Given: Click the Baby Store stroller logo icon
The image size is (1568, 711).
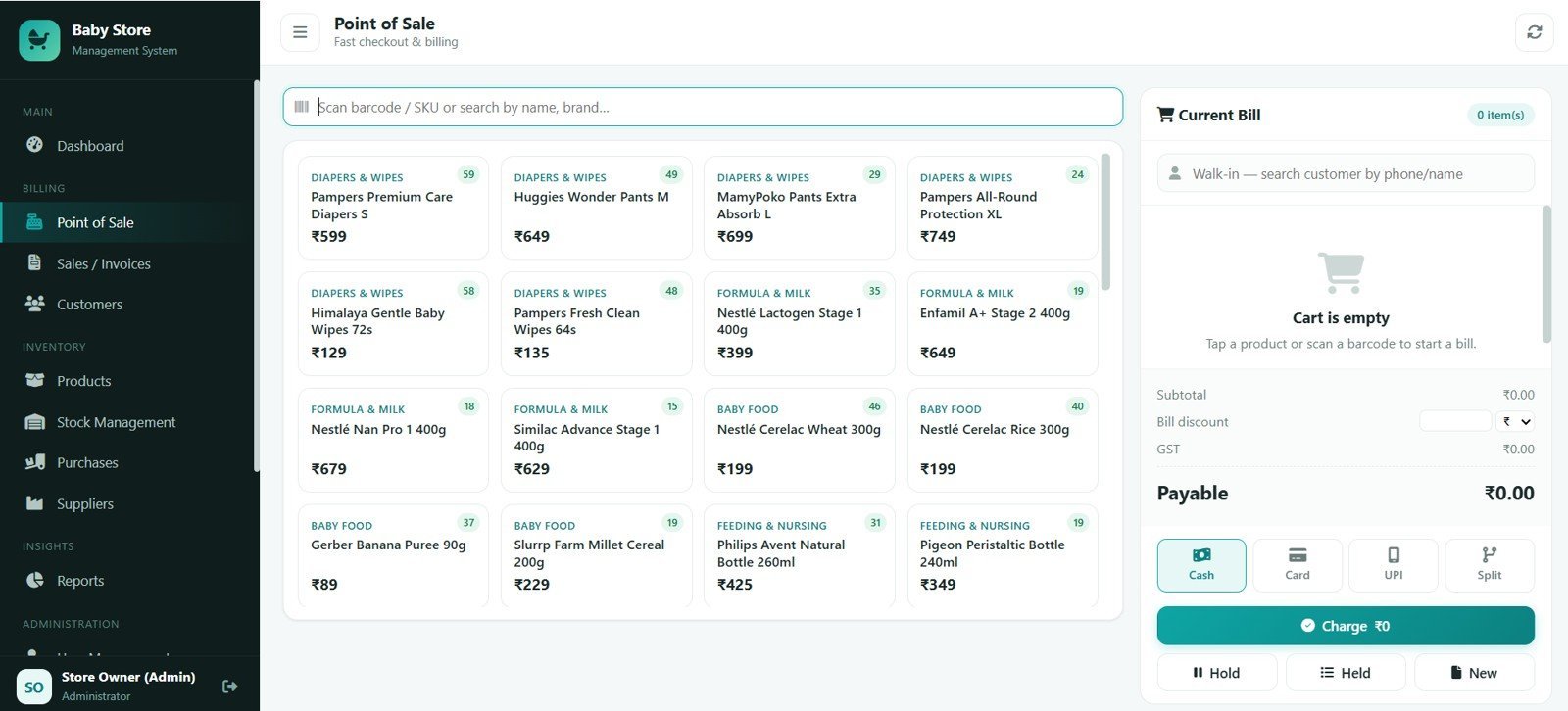Looking at the screenshot, I should (39, 40).
